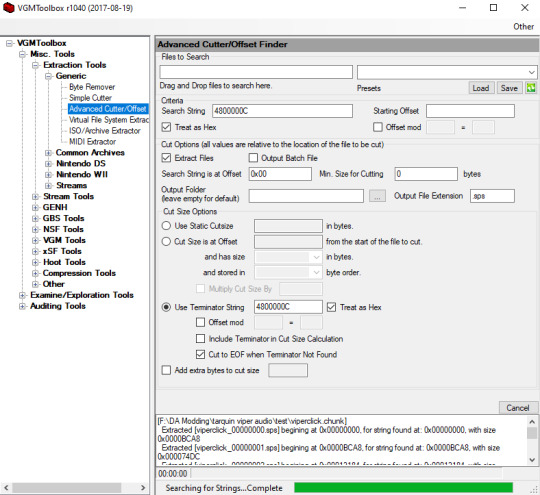Image resolution: width=540 pixels, height=495 pixels.
Task: Click the green refresh presets icon
Action: (x=531, y=88)
